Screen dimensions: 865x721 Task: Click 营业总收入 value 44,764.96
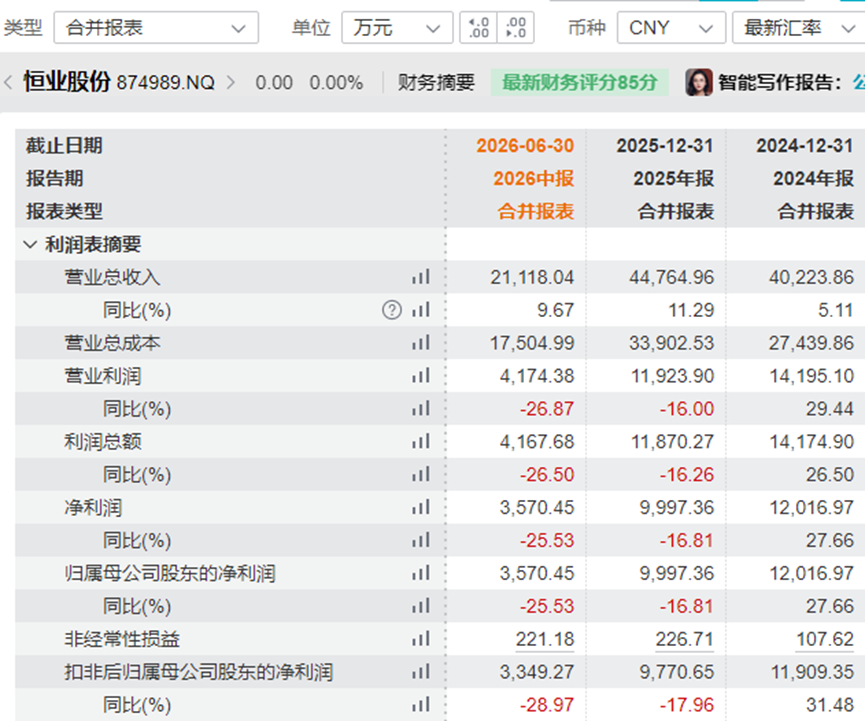click(x=672, y=277)
